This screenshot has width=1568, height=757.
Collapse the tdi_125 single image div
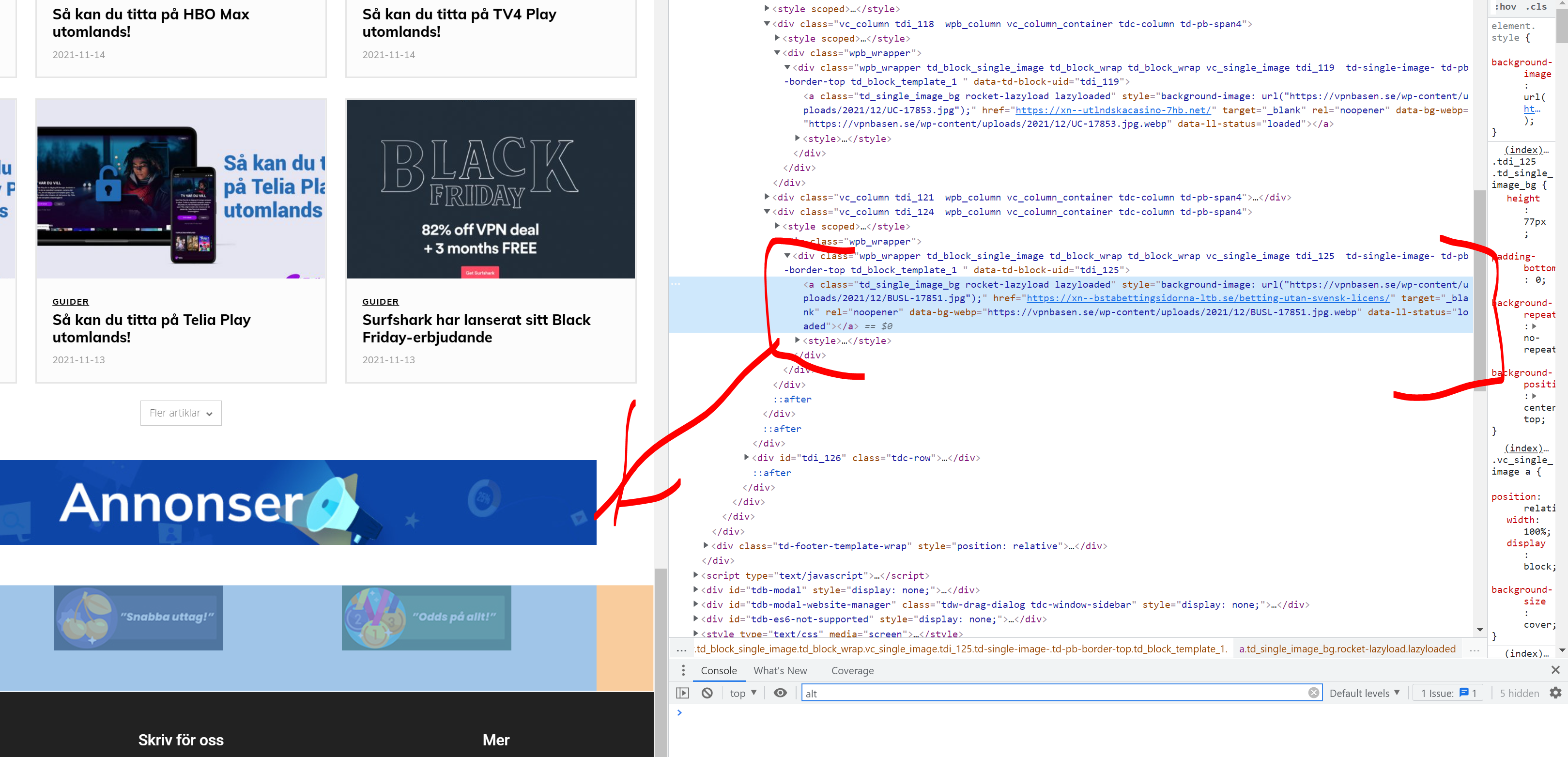[787, 256]
